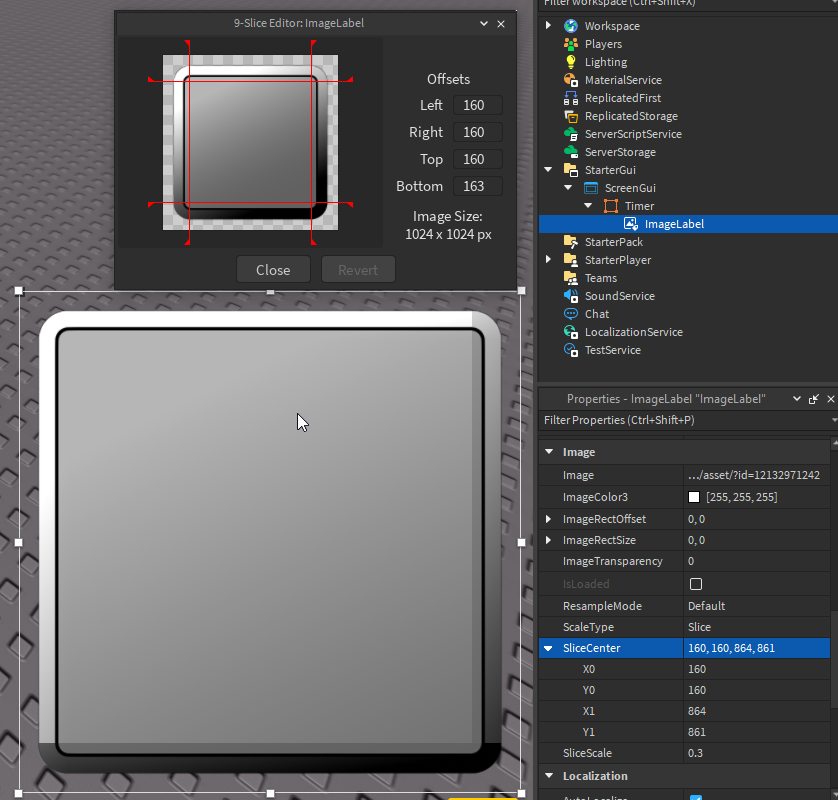838x800 pixels.
Task: Click the ImageTransparency value field
Action: pyautogui.click(x=757, y=561)
